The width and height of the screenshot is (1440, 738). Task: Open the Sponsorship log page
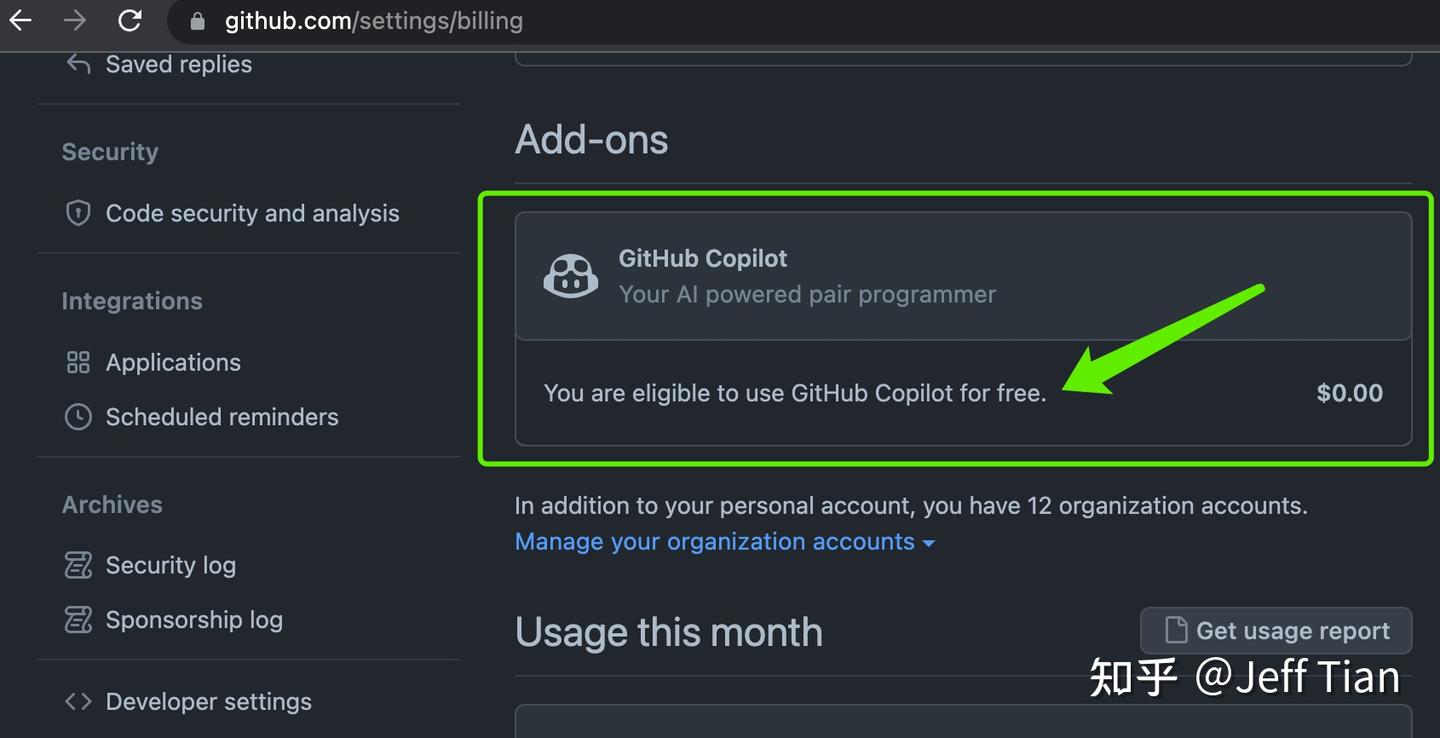click(x=194, y=620)
